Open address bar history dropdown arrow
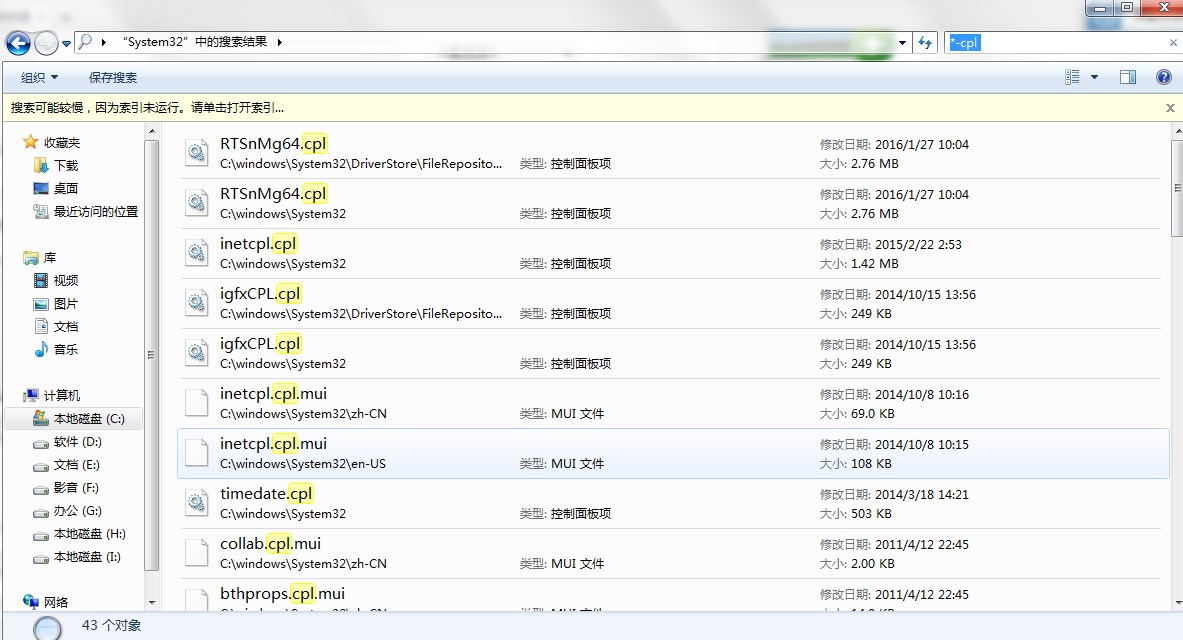 tap(903, 43)
